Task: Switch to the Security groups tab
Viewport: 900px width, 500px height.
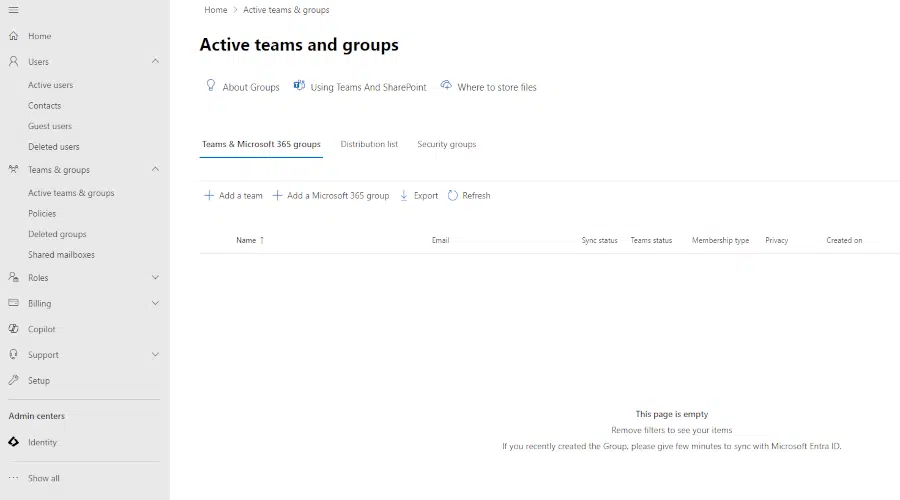Action: 446,144
